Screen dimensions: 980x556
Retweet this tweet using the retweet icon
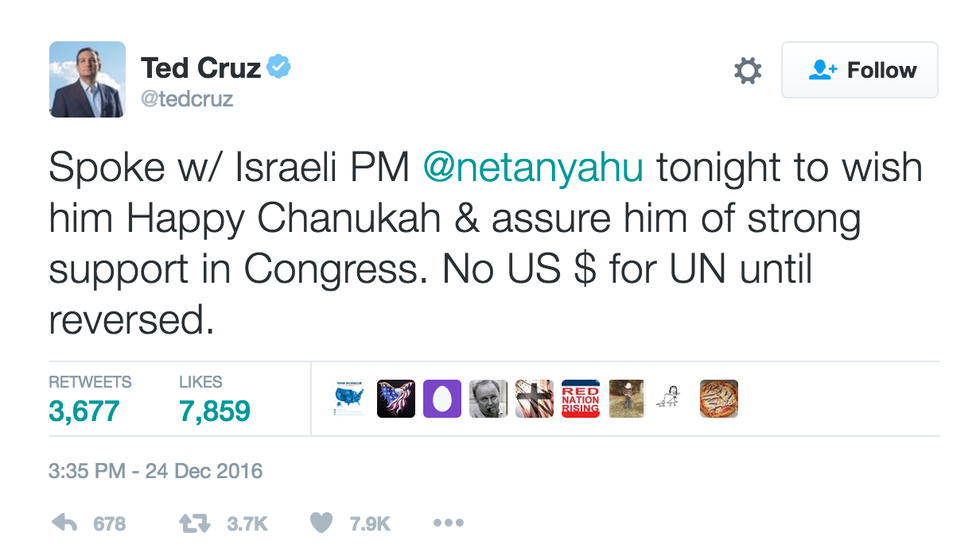(x=193, y=522)
